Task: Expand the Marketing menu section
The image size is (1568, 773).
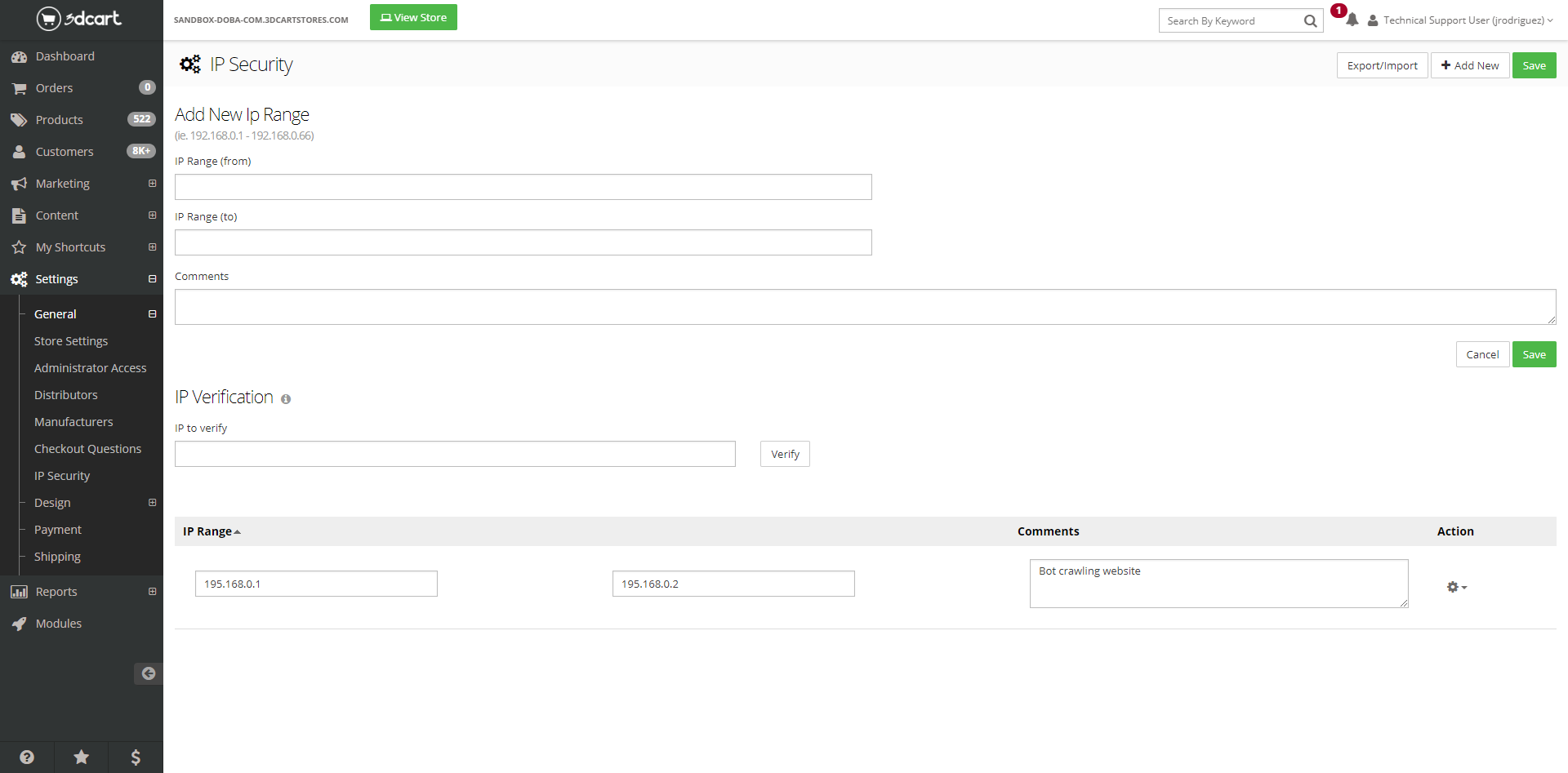Action: 152,184
